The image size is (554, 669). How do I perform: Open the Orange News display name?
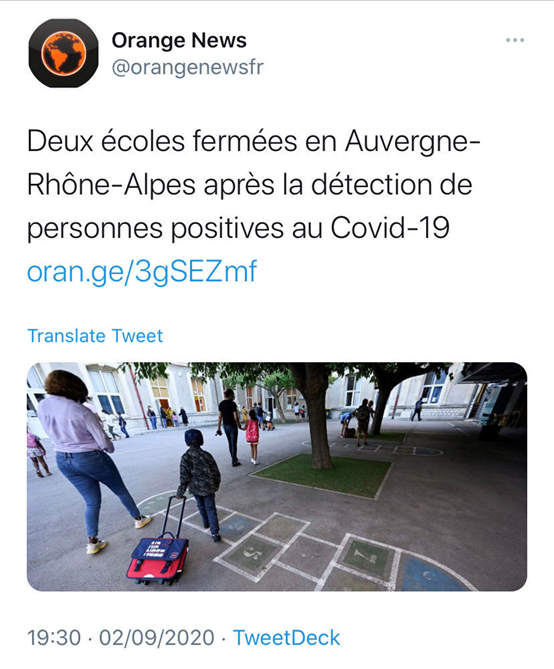click(x=179, y=41)
